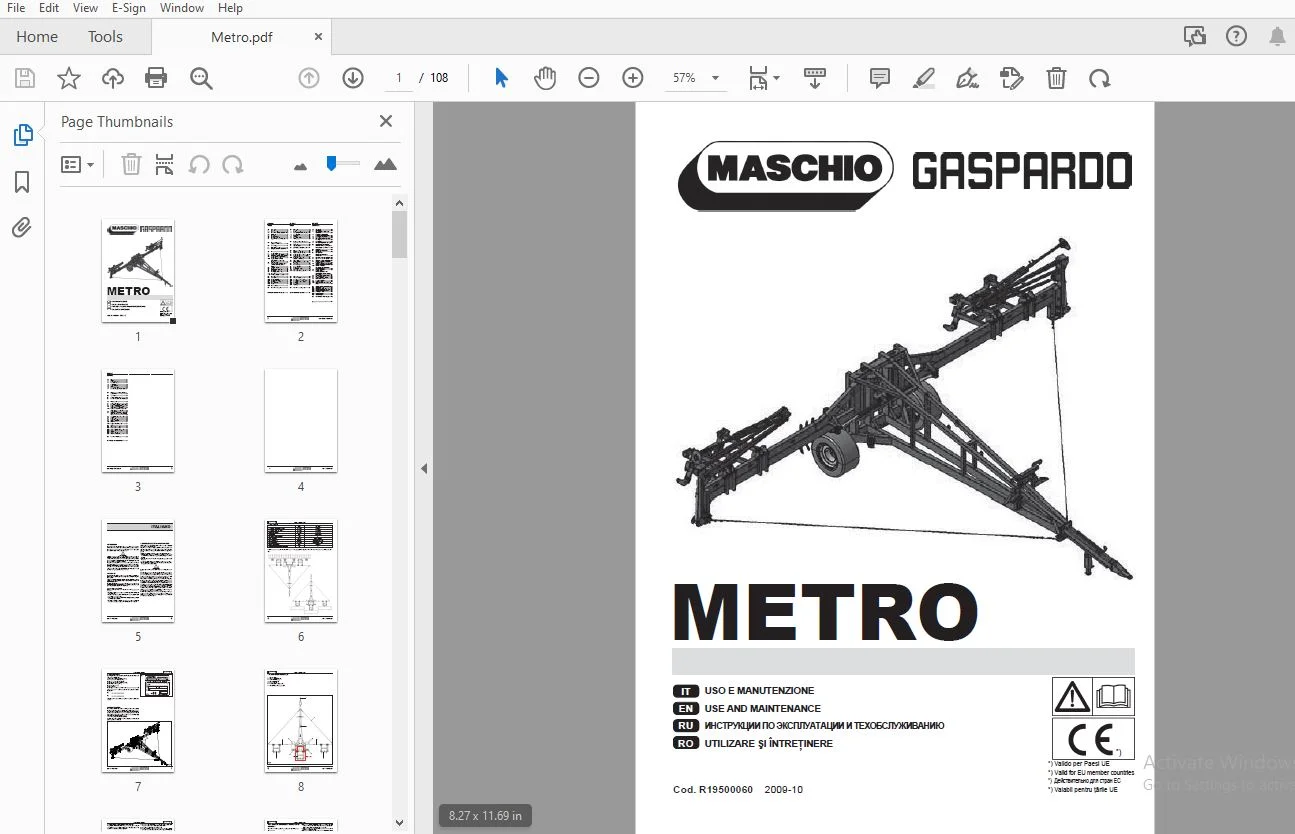Bookmark the file with the star icon

(69, 78)
